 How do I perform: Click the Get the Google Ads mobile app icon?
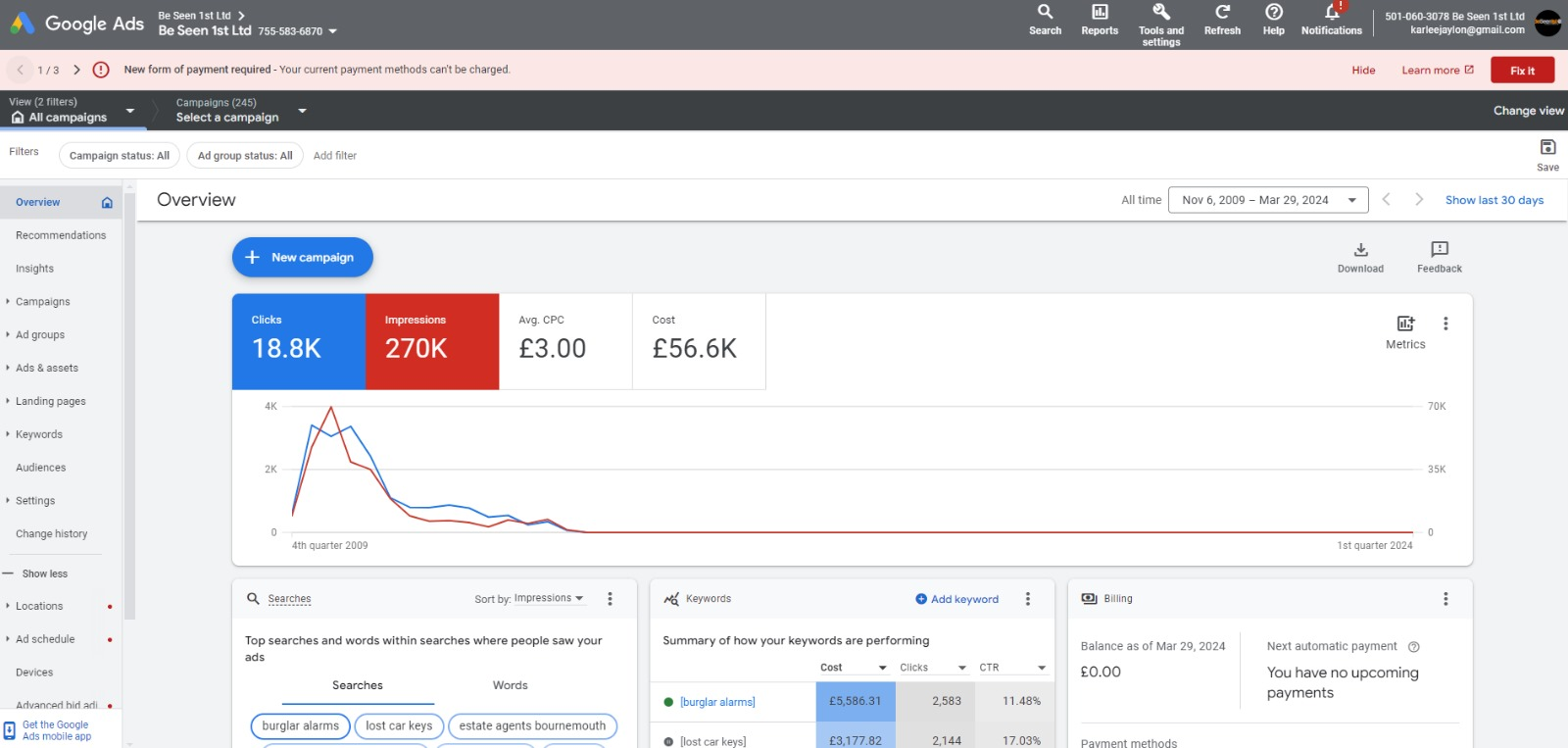click(9, 730)
